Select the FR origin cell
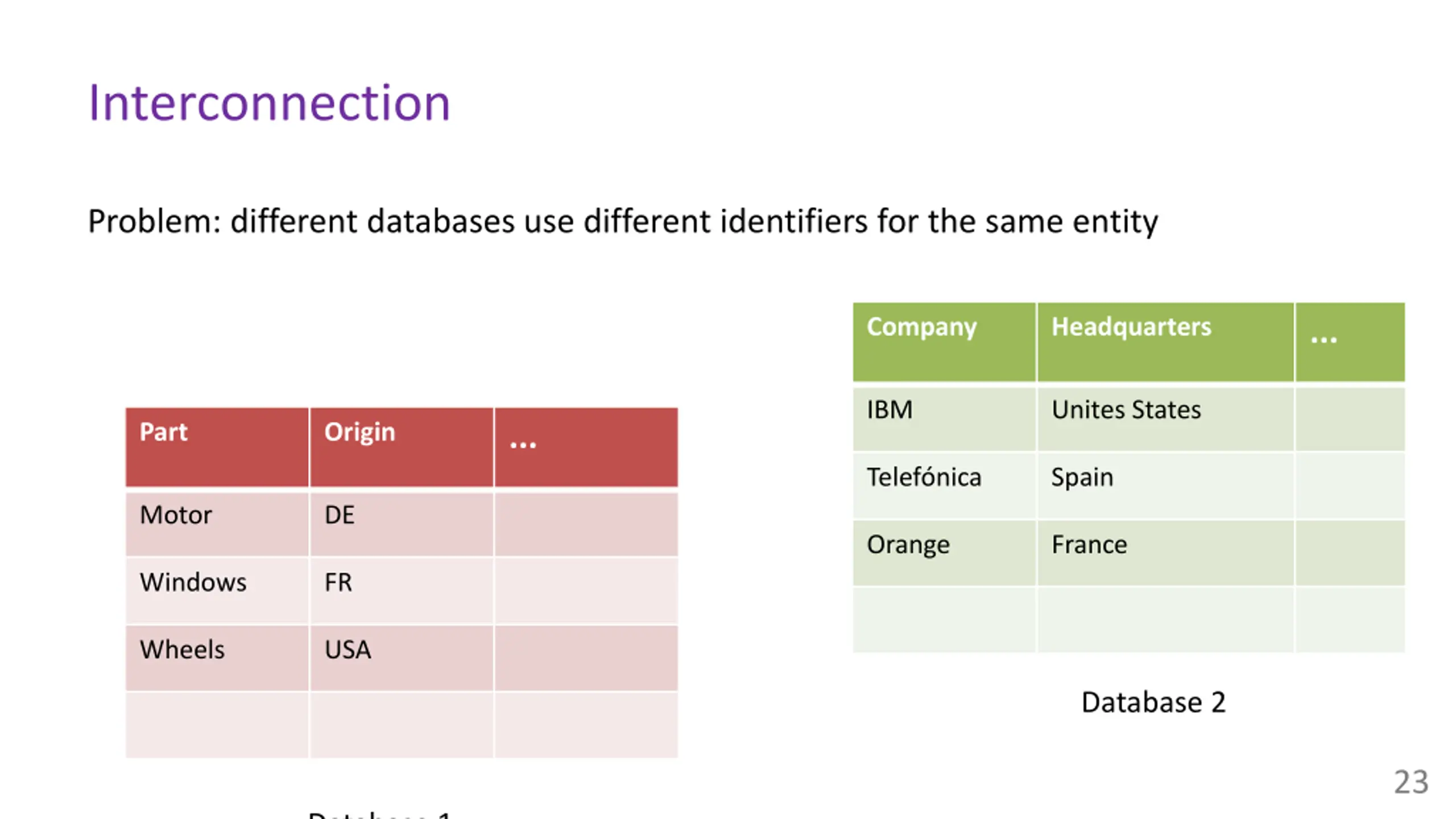Image resolution: width=1456 pixels, height=819 pixels. (402, 590)
